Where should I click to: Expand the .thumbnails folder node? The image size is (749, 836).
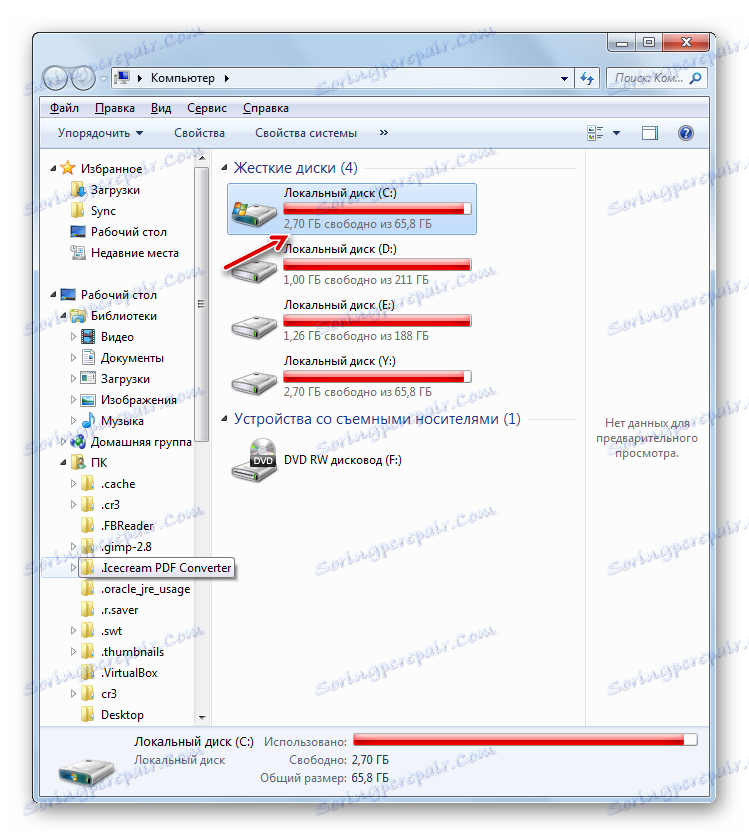click(74, 652)
